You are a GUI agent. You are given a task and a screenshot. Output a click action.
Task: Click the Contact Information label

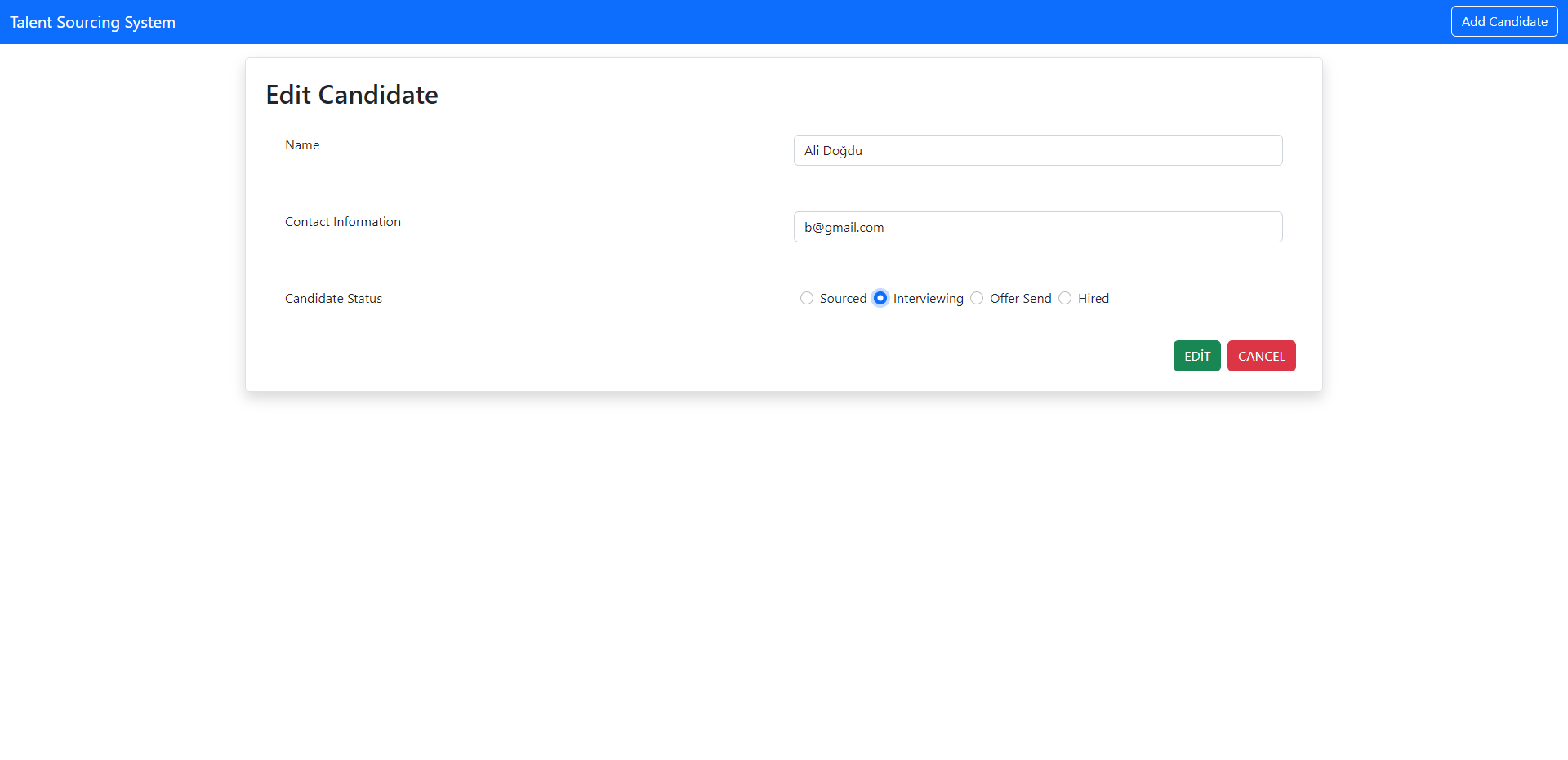point(342,221)
